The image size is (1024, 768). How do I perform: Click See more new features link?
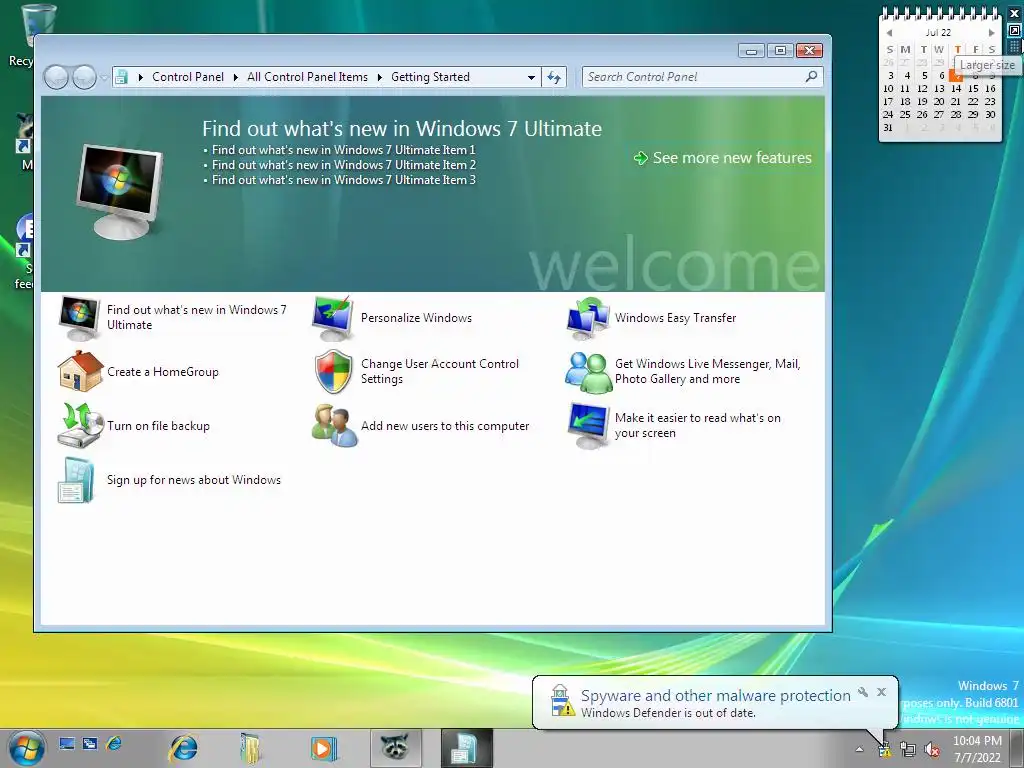pyautogui.click(x=723, y=158)
